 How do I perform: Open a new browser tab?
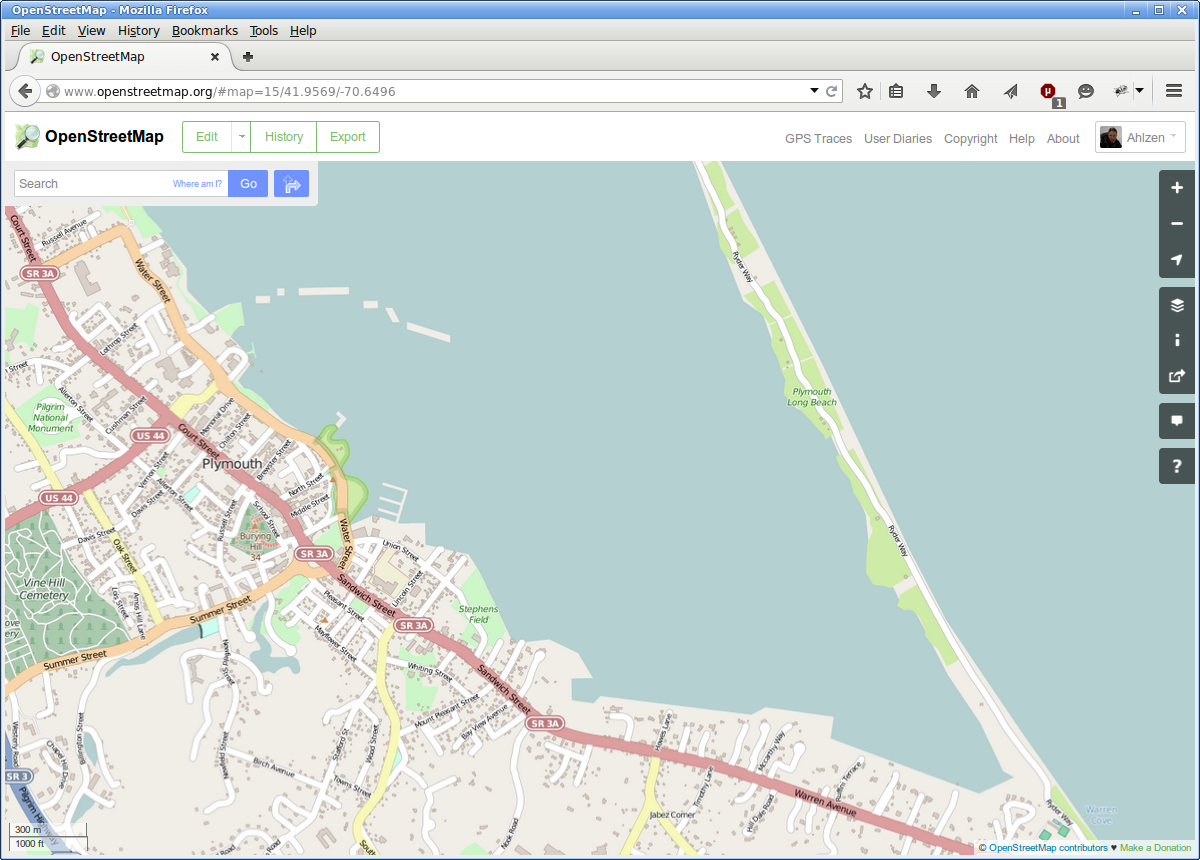(x=248, y=57)
